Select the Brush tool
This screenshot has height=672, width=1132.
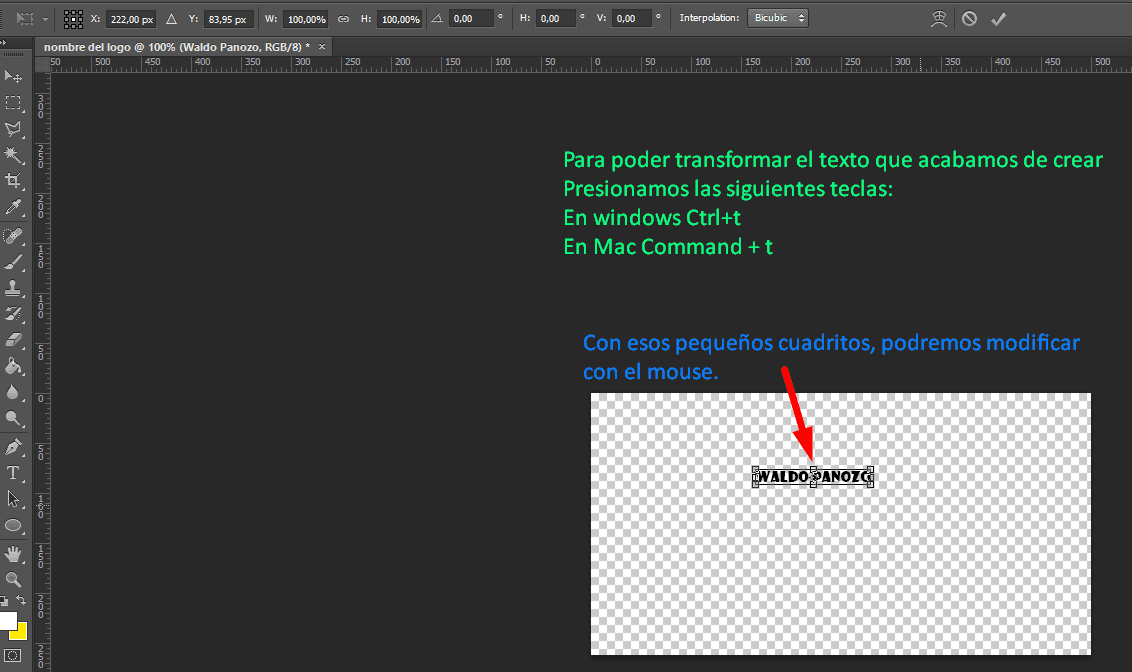click(13, 262)
